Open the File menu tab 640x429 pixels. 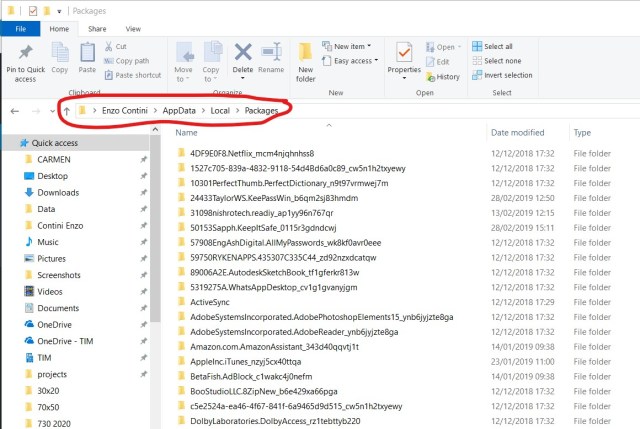coord(20,29)
